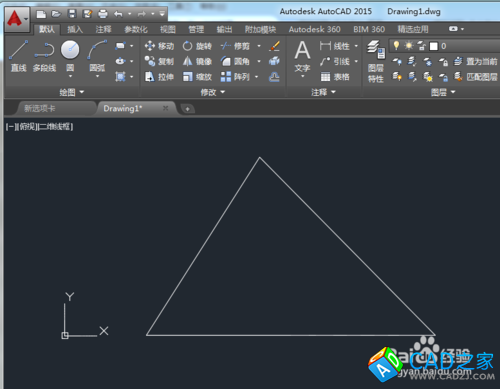This screenshot has height=389, width=500.
Task: Use the Mirror (镜像) tool
Action: (x=197, y=61)
